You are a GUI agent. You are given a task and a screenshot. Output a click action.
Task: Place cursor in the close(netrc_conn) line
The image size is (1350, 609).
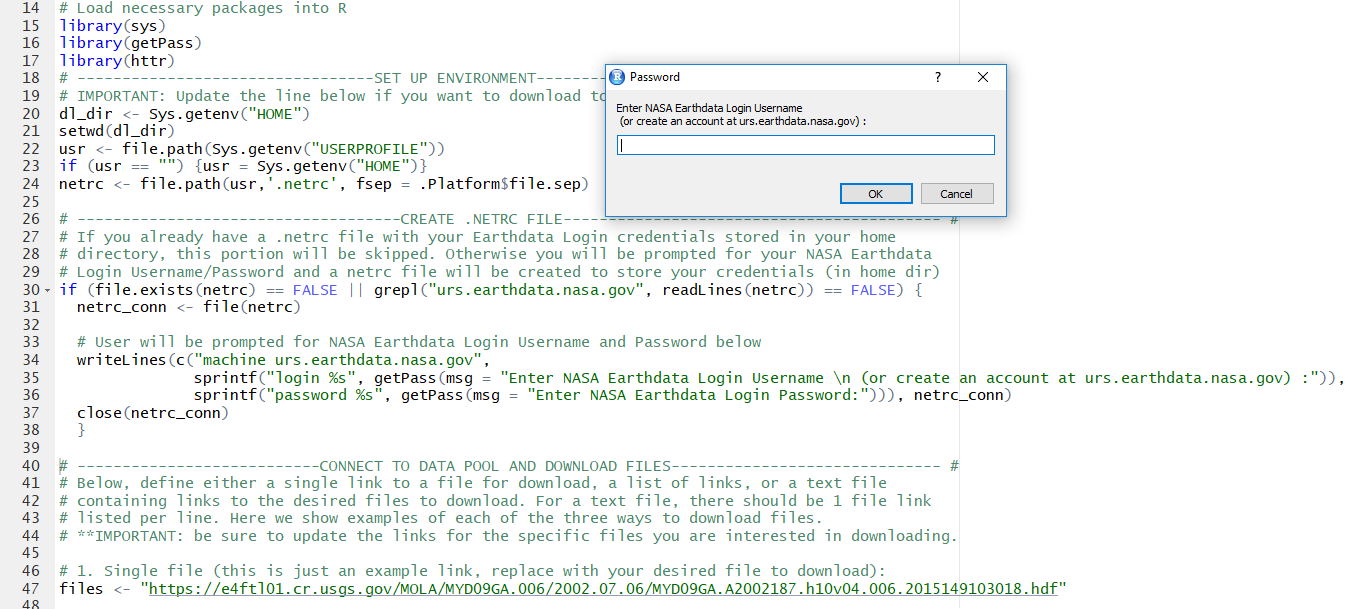152,413
